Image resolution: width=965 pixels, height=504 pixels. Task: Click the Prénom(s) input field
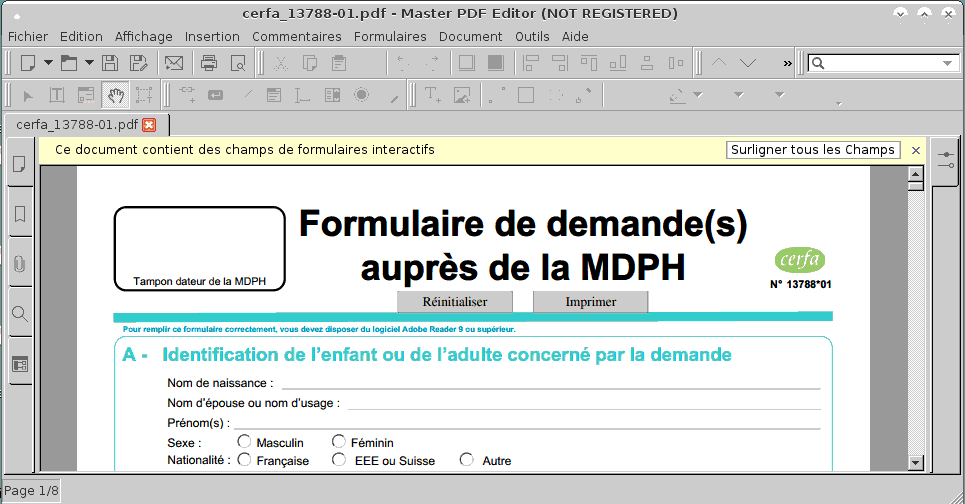coord(527,422)
